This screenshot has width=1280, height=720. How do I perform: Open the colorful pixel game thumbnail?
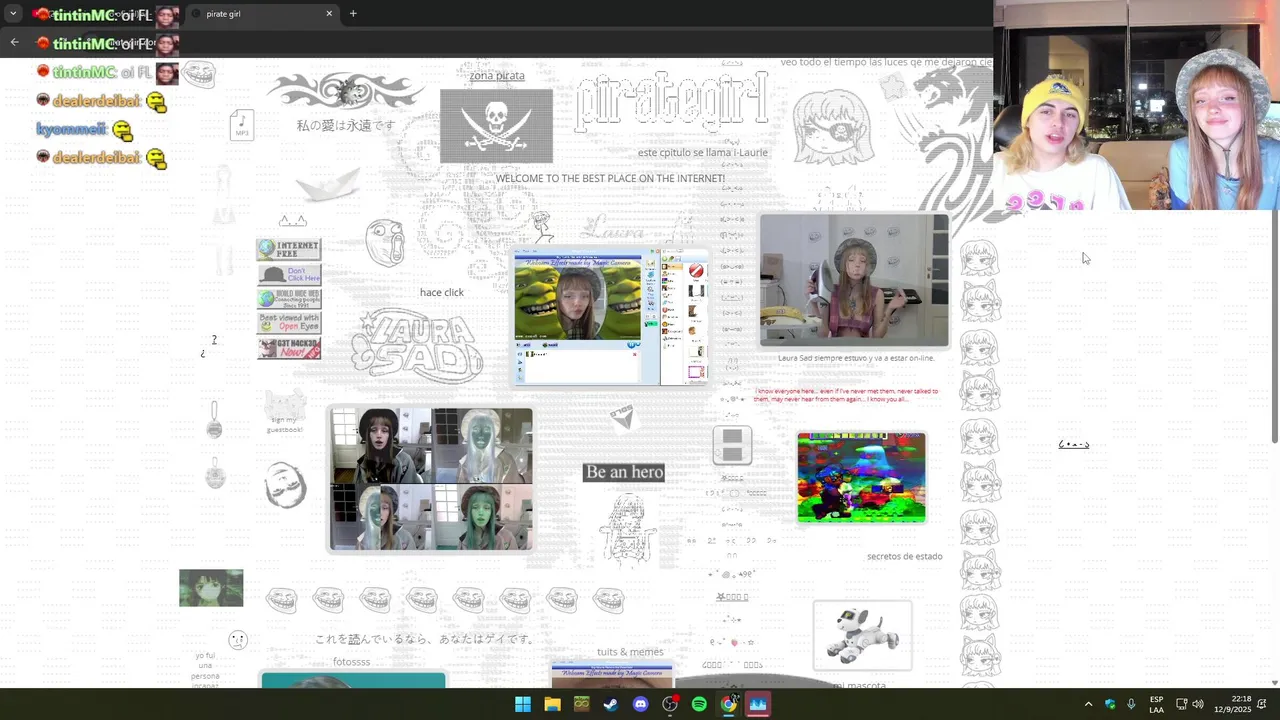point(861,477)
